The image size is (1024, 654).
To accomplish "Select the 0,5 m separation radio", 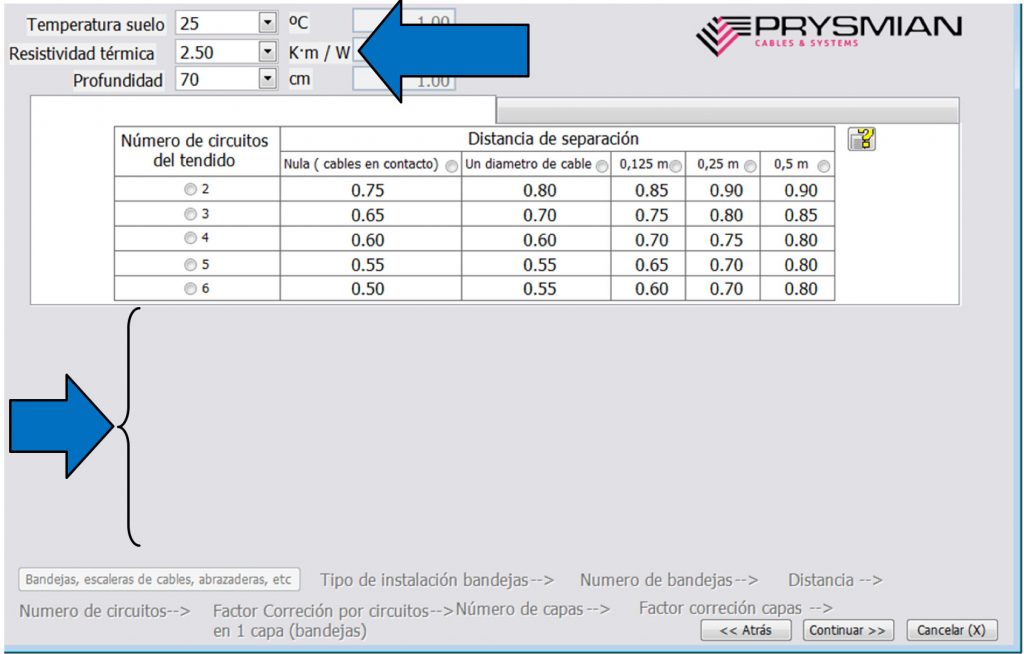I will coord(824,167).
